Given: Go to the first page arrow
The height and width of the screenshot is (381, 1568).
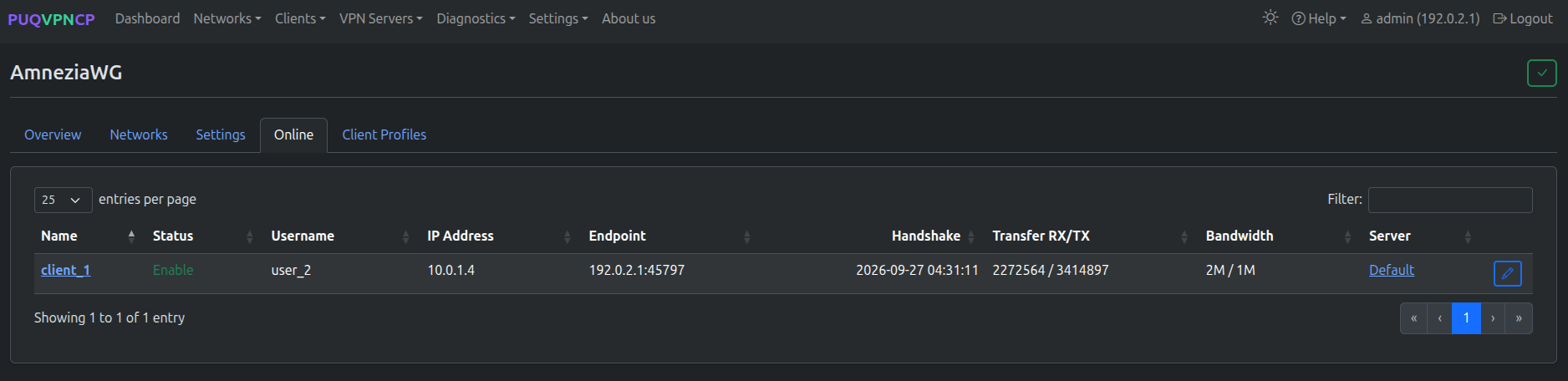Looking at the screenshot, I should (x=1413, y=318).
